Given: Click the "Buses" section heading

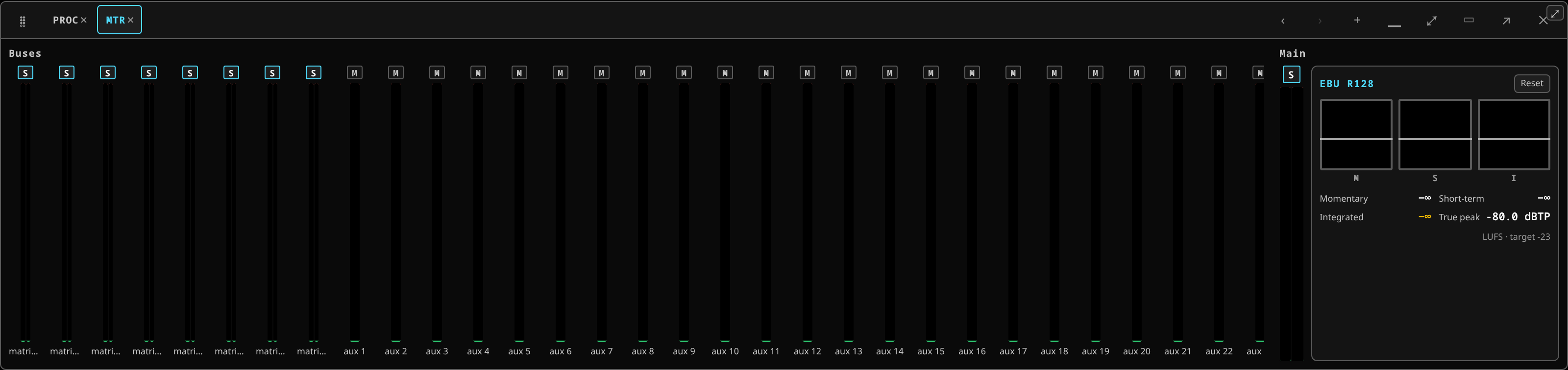Looking at the screenshot, I should tap(25, 53).
